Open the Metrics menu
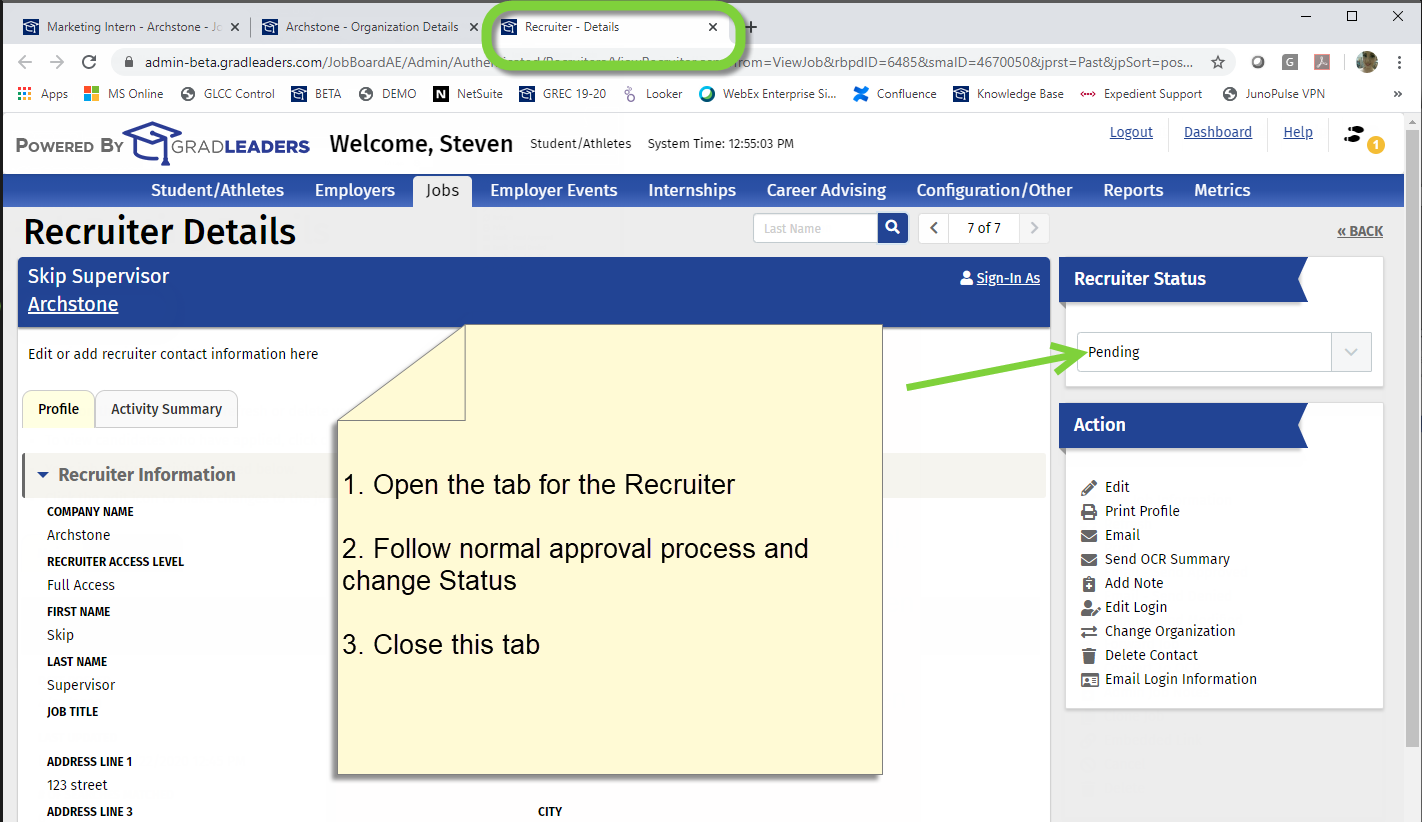The height and width of the screenshot is (822, 1422). coord(1222,190)
